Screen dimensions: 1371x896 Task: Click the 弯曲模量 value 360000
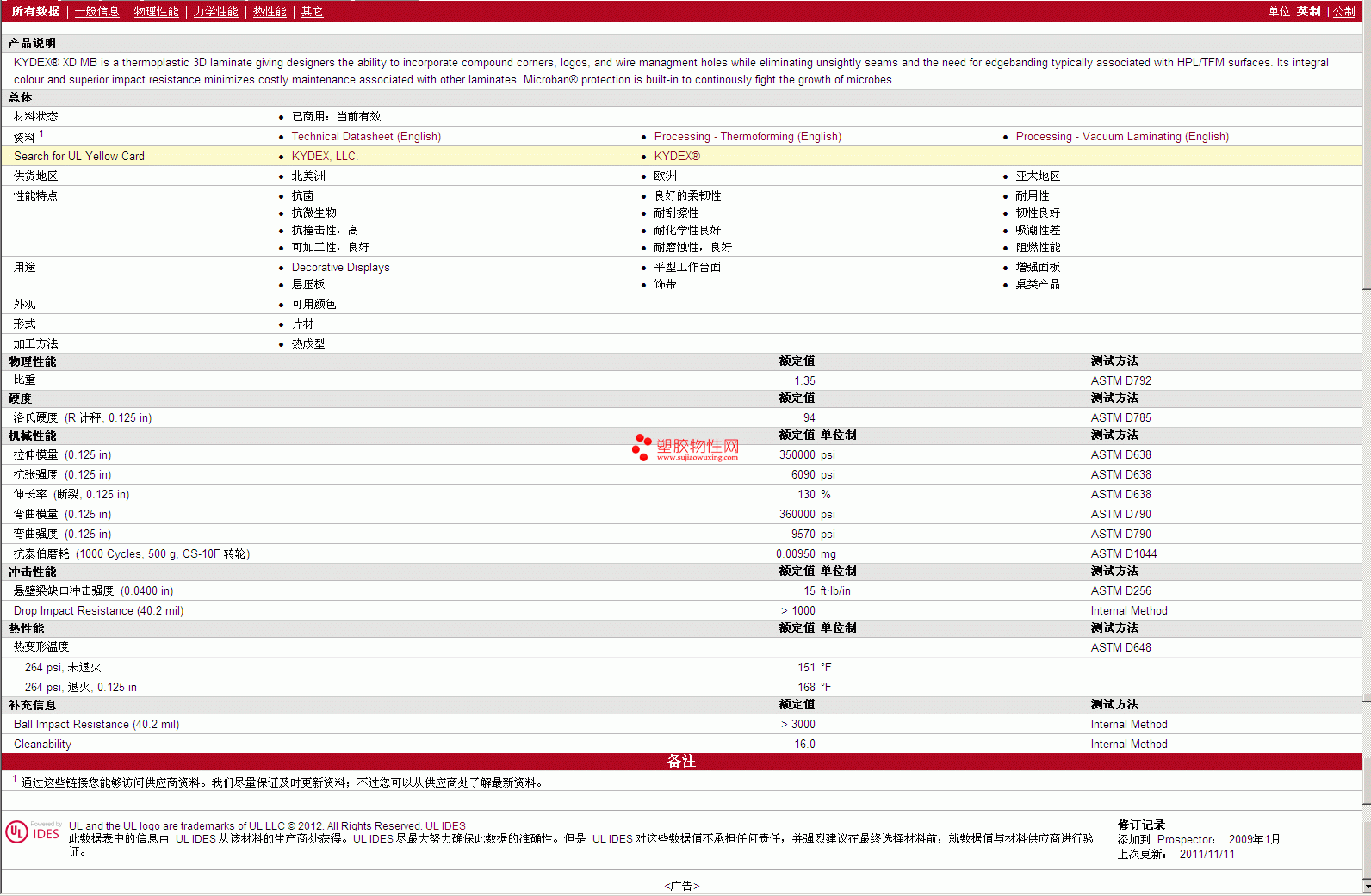[797, 515]
